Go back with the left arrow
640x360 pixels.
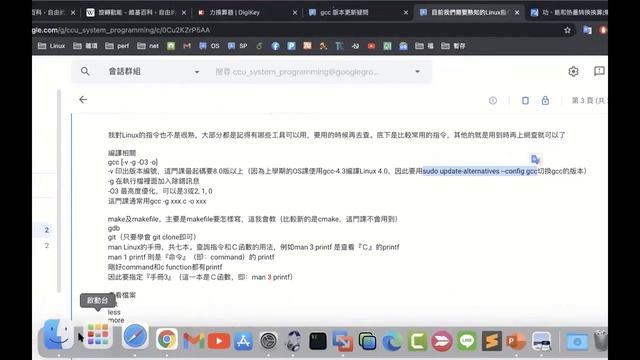tap(83, 100)
